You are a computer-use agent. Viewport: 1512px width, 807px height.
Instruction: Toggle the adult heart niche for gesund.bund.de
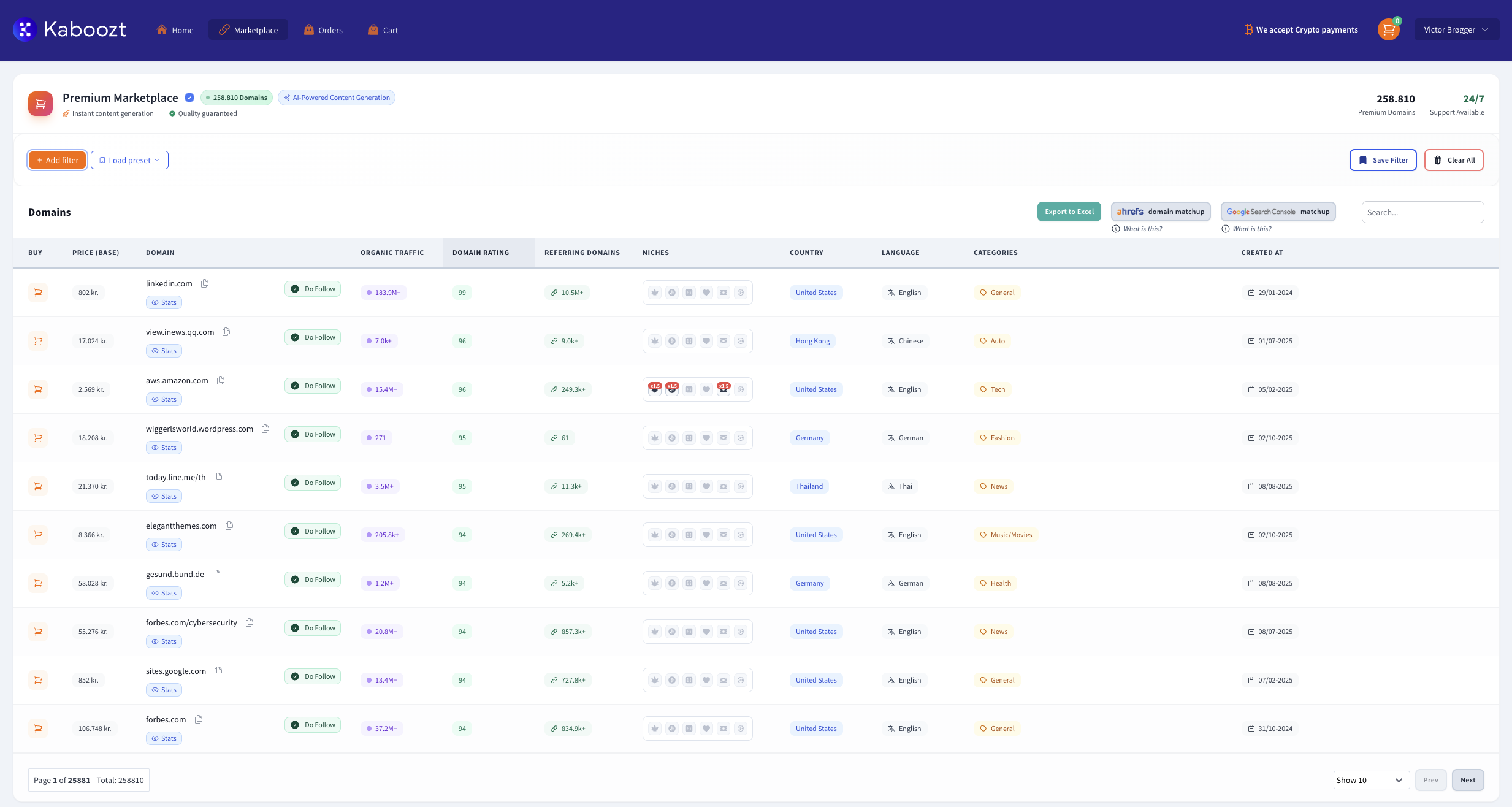click(x=706, y=583)
